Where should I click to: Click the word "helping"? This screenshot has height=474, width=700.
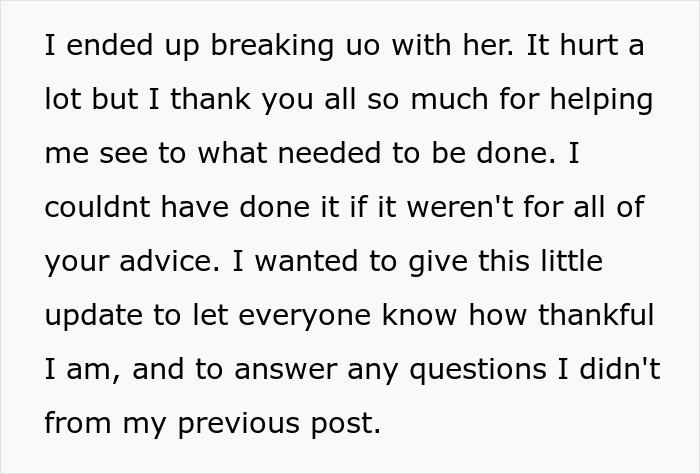click(601, 100)
